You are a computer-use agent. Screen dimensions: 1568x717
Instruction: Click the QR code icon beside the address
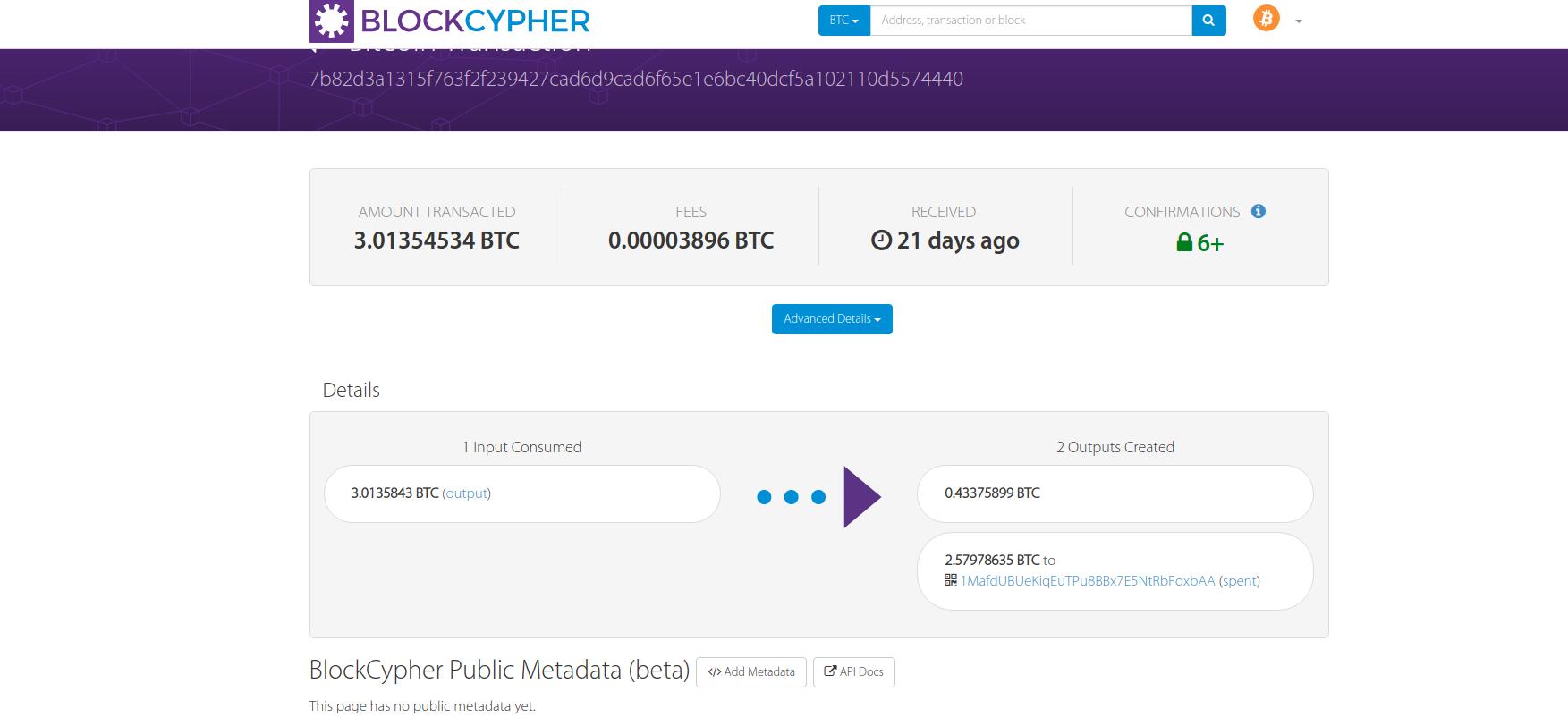click(951, 580)
